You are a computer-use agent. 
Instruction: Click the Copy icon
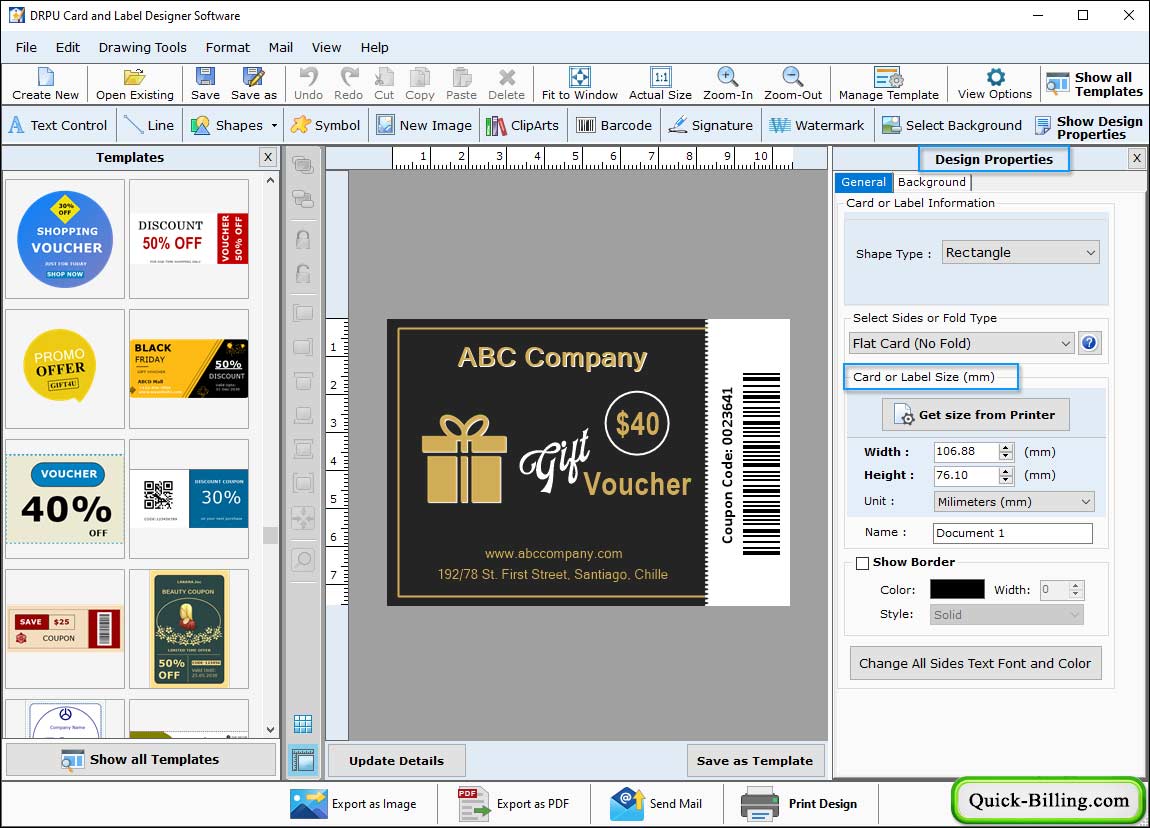coord(420,84)
